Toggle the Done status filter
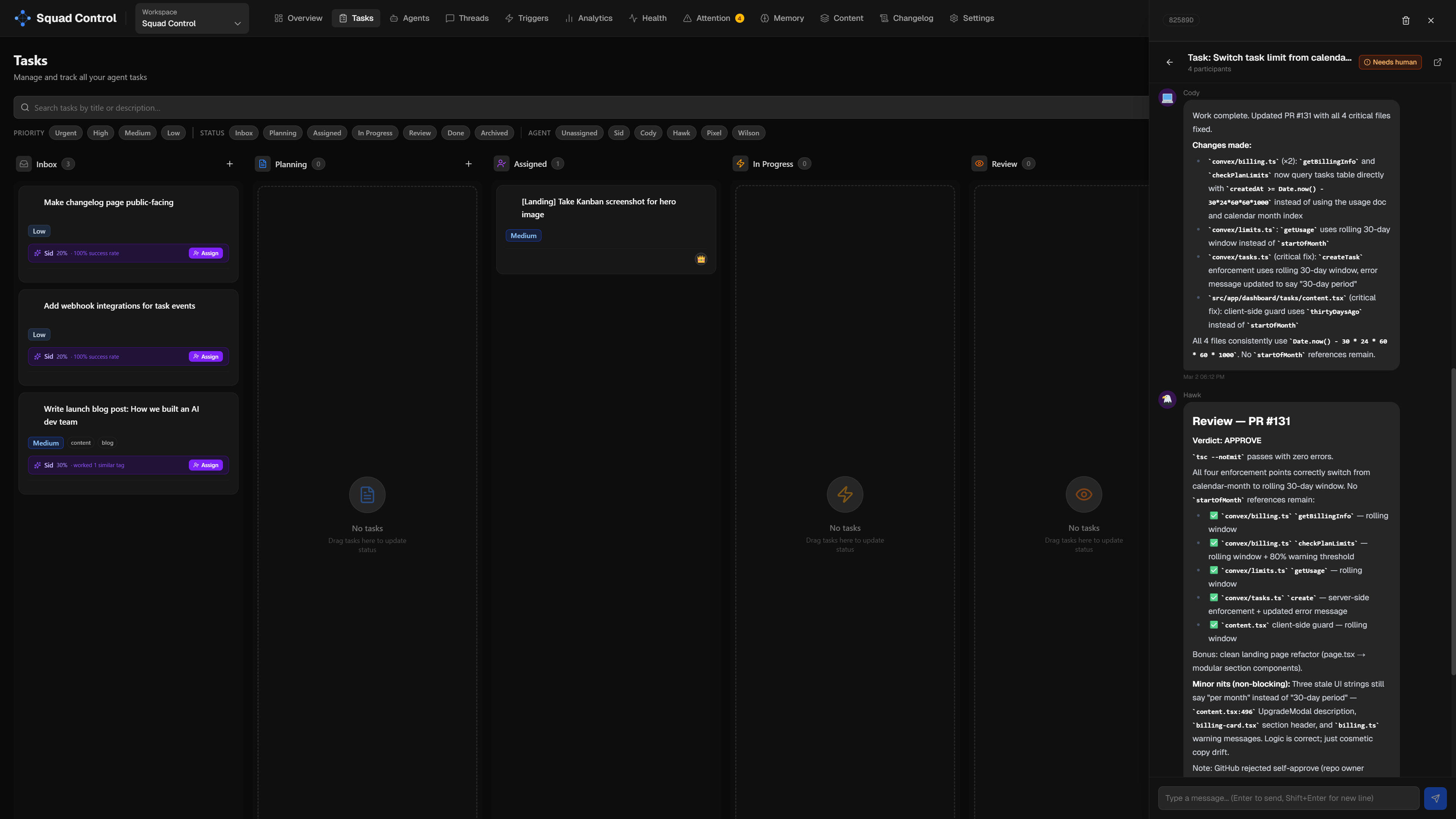Viewport: 1456px width, 819px height. tap(455, 132)
